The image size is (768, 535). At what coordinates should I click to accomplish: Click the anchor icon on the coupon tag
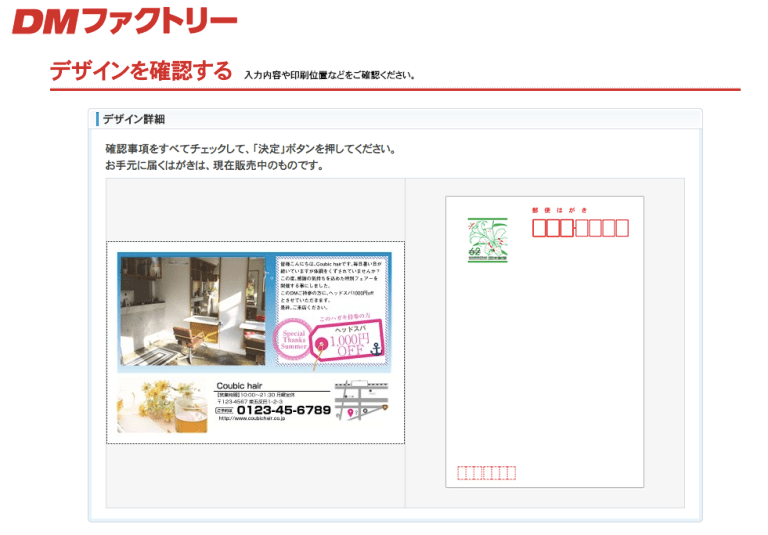376,349
